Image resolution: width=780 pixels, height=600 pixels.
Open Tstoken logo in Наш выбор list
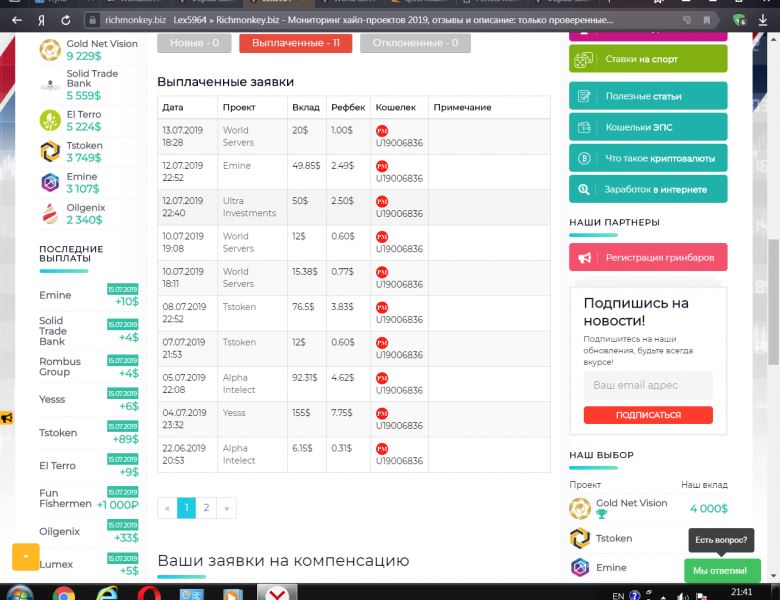click(x=580, y=538)
